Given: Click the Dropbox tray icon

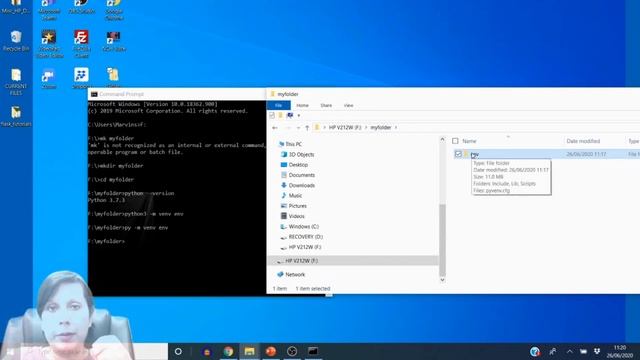Looking at the screenshot, I should point(597,351).
